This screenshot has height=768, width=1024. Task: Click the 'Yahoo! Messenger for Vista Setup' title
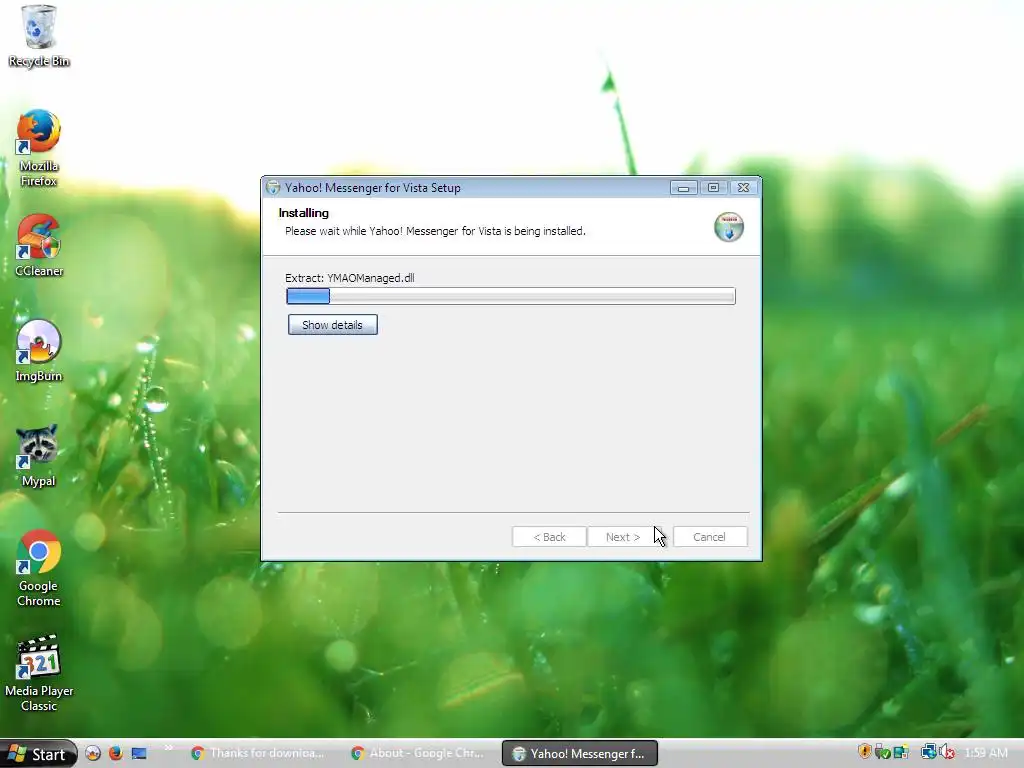point(373,187)
